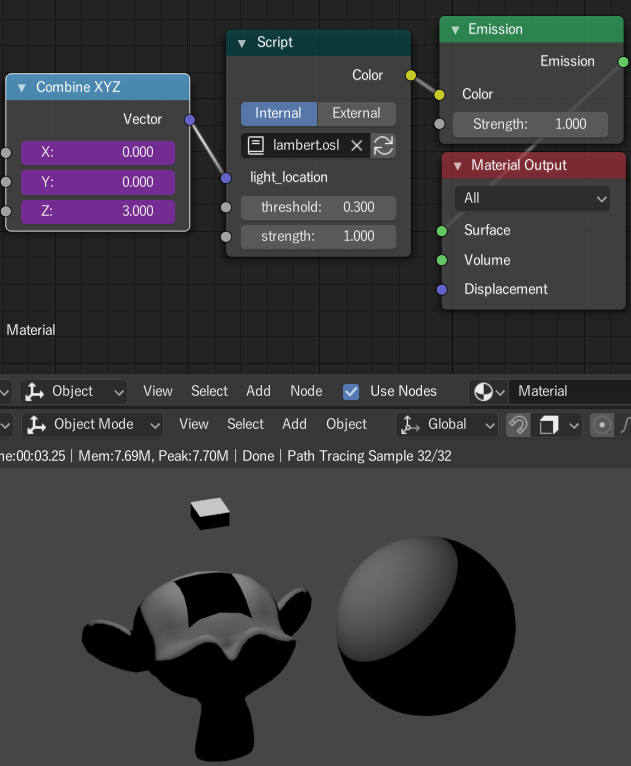Click the Emission output socket
Viewport: 631px width, 766px height.
coord(623,62)
